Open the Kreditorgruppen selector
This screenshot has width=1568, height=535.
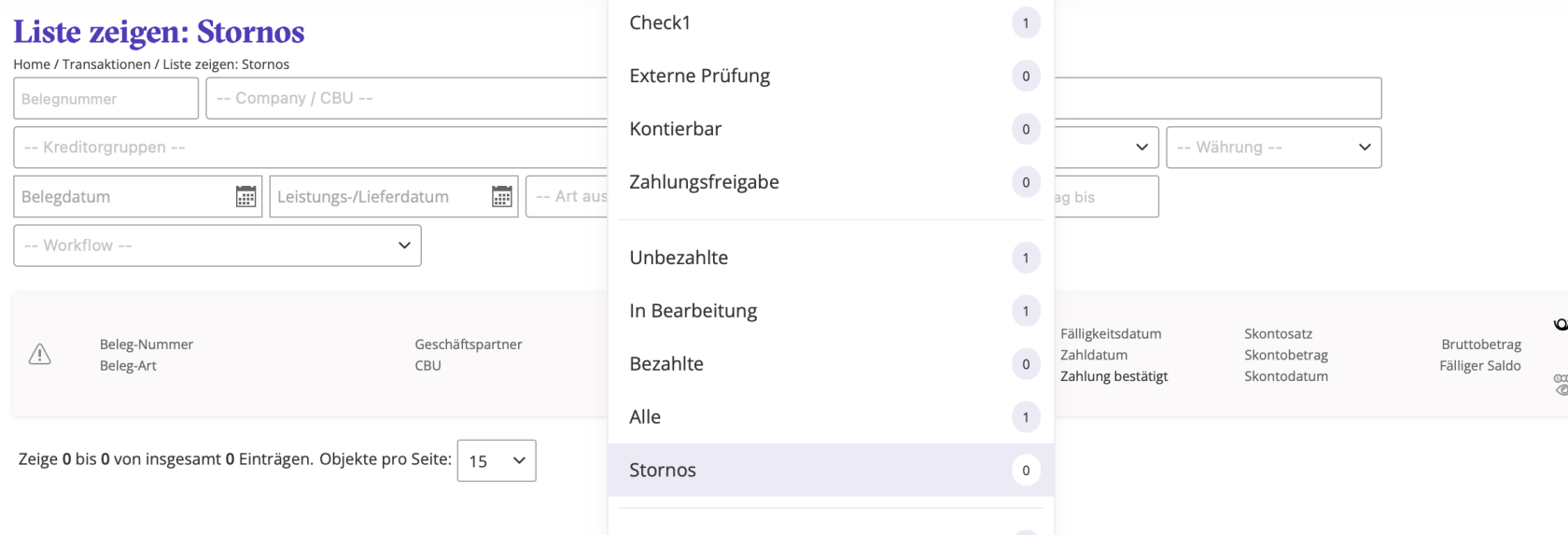click(x=311, y=148)
